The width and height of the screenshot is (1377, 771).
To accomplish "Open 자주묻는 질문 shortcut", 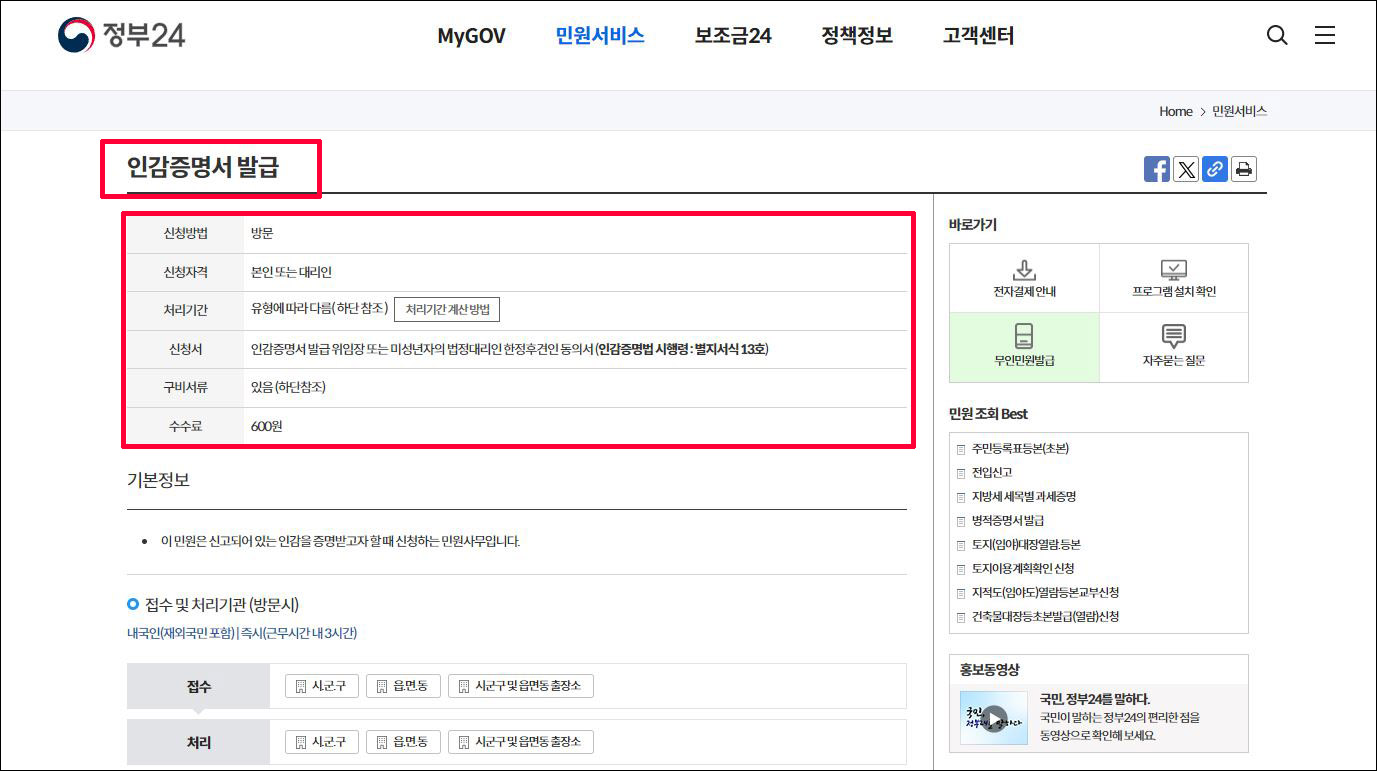I will click(x=1174, y=347).
